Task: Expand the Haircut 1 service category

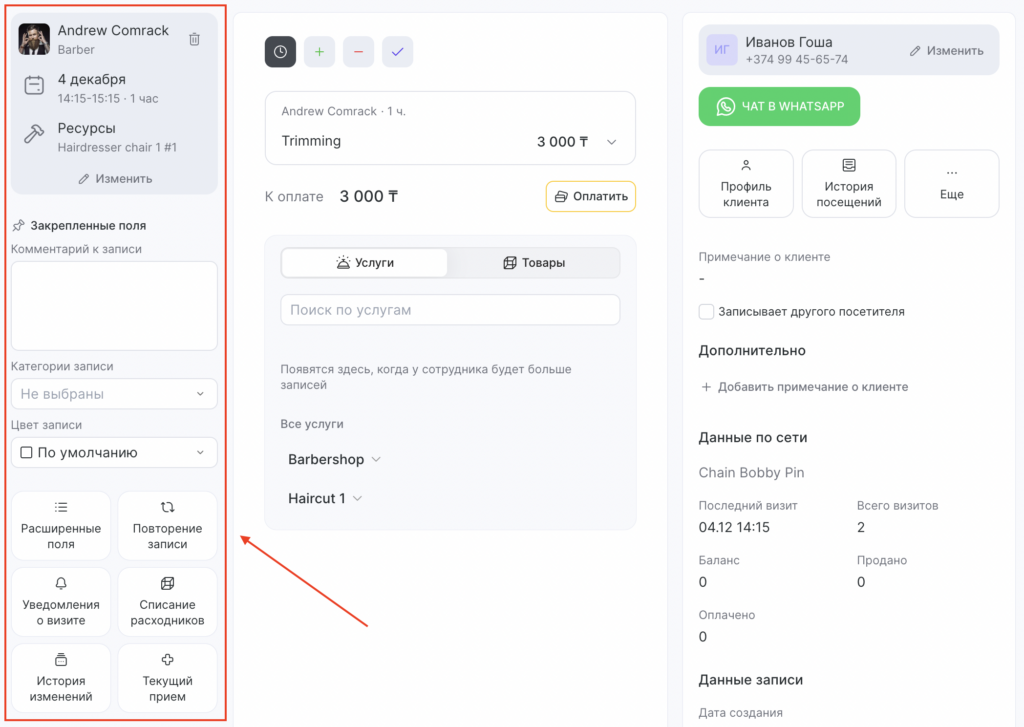Action: (x=324, y=498)
